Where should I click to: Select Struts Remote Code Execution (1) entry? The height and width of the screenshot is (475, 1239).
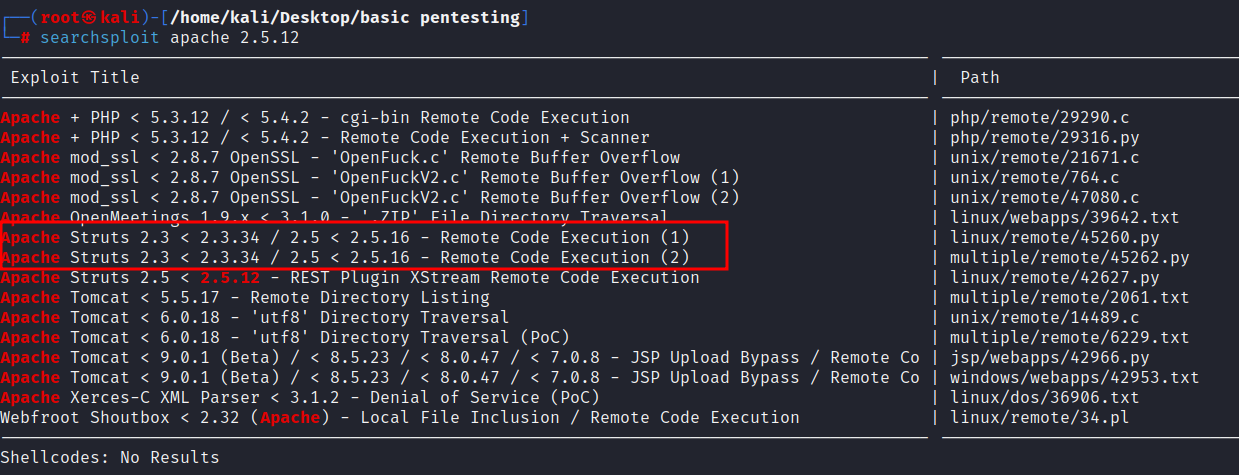[360, 237]
